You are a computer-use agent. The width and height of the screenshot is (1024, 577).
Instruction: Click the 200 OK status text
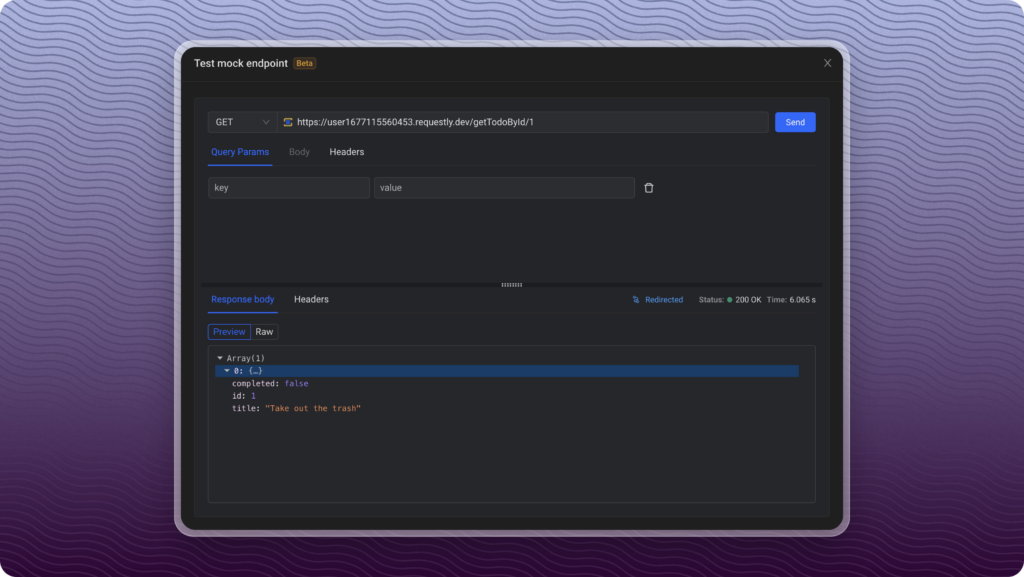[748, 300]
